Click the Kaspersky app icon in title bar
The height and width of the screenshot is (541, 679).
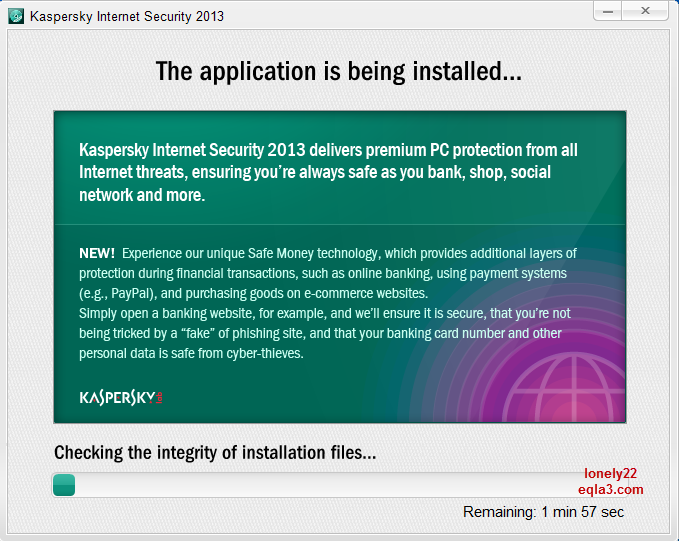click(16, 16)
